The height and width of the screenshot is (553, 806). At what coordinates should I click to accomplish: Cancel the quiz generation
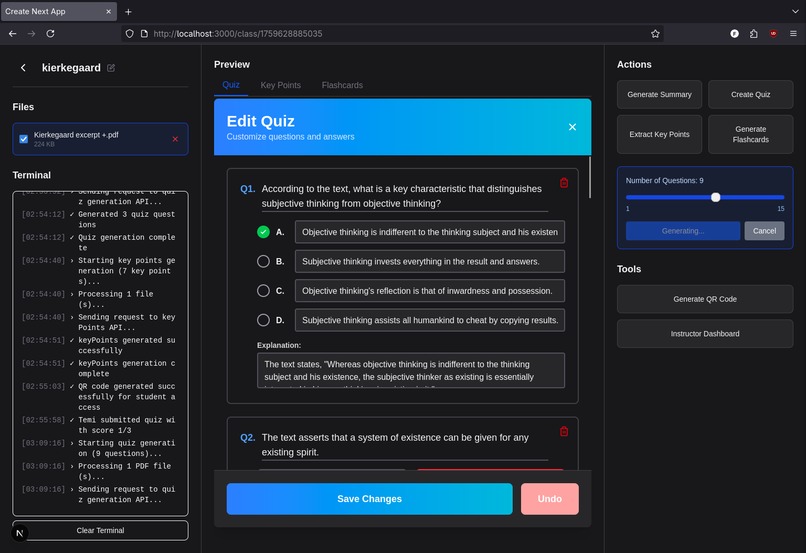[x=764, y=231]
